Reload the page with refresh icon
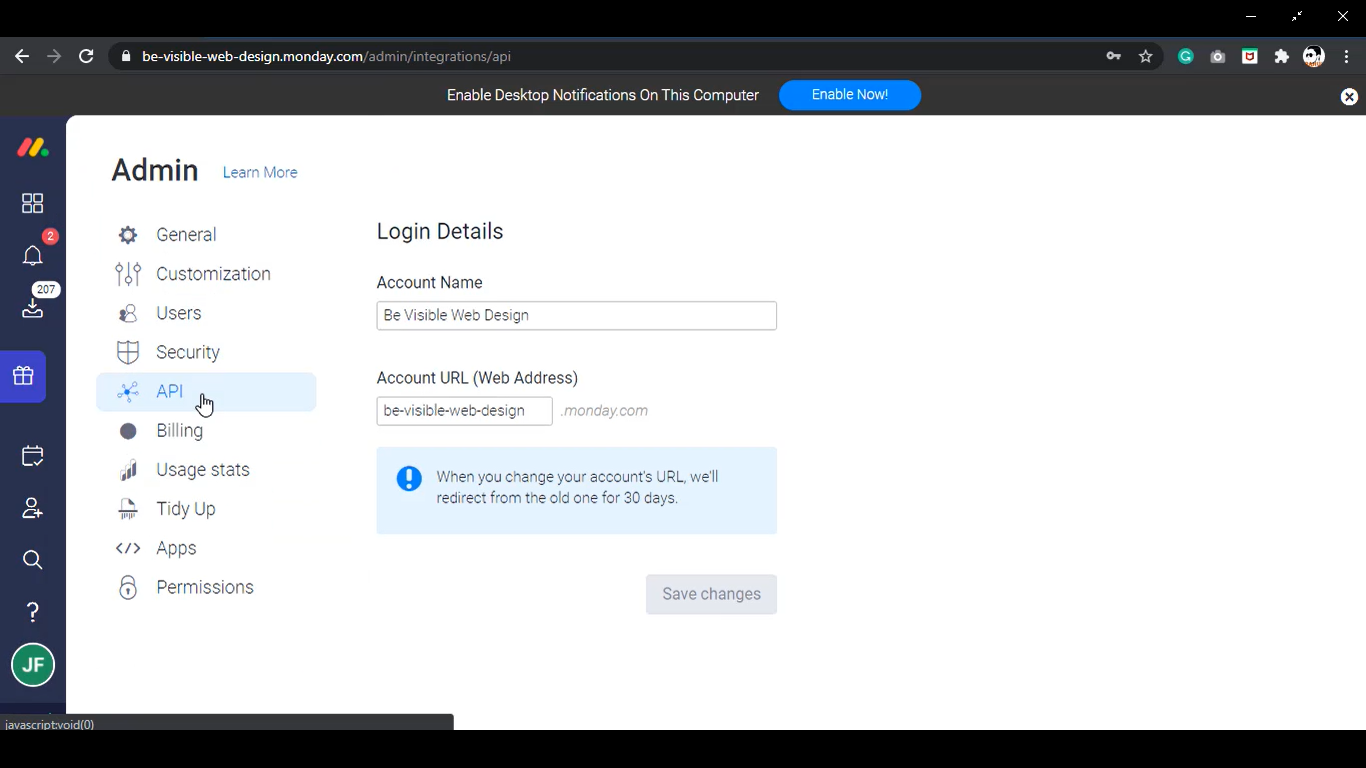Viewport: 1366px width, 768px height. coord(86,57)
